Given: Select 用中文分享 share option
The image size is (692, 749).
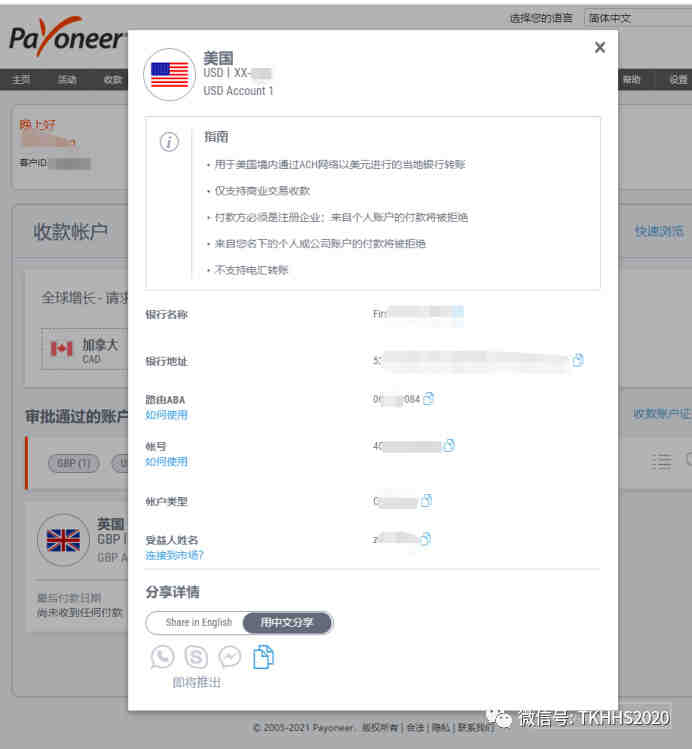Looking at the screenshot, I should [287, 622].
